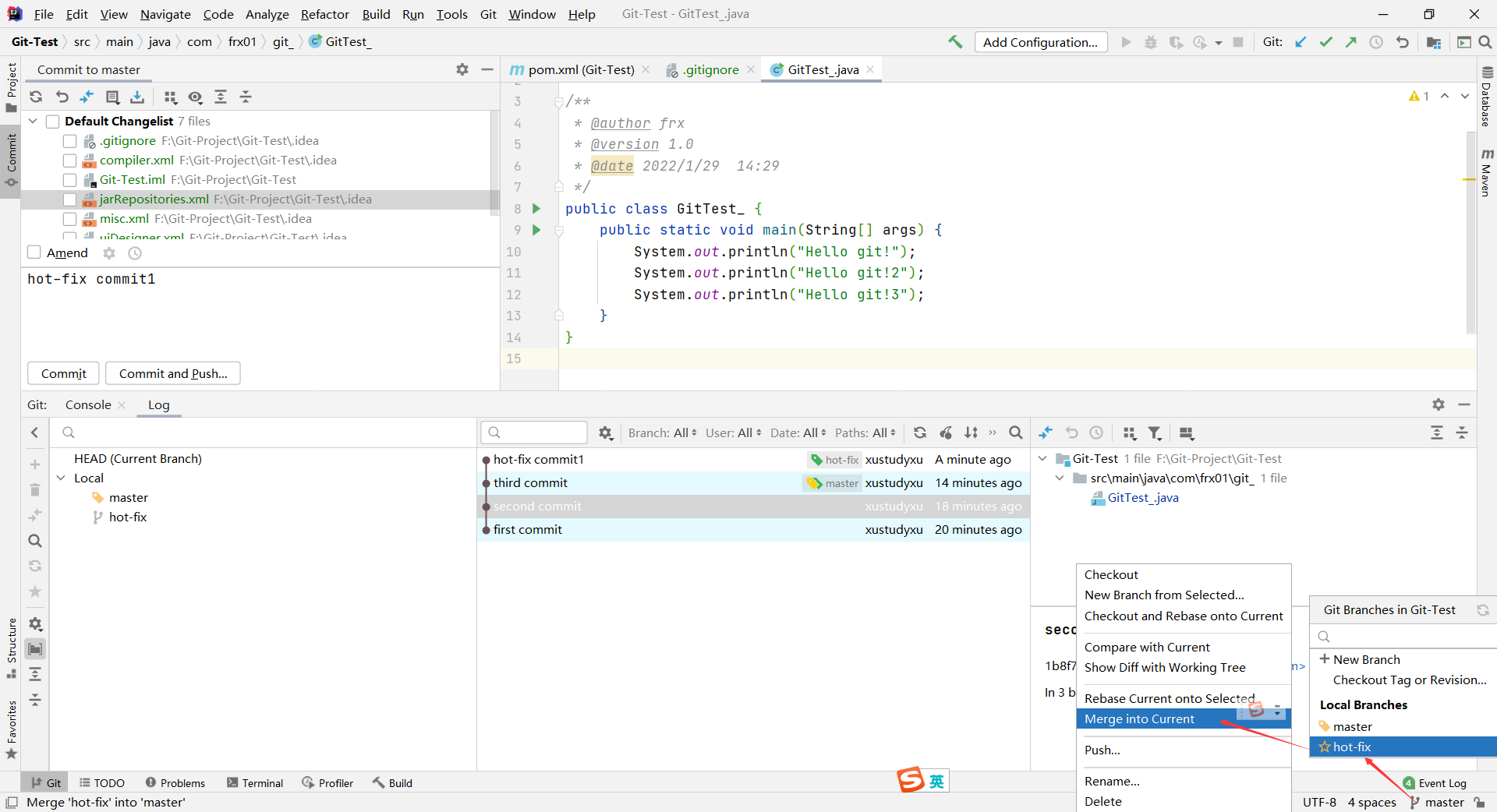Select Merge into Current menu item
Viewport: 1497px width, 812px height.
coord(1184,719)
